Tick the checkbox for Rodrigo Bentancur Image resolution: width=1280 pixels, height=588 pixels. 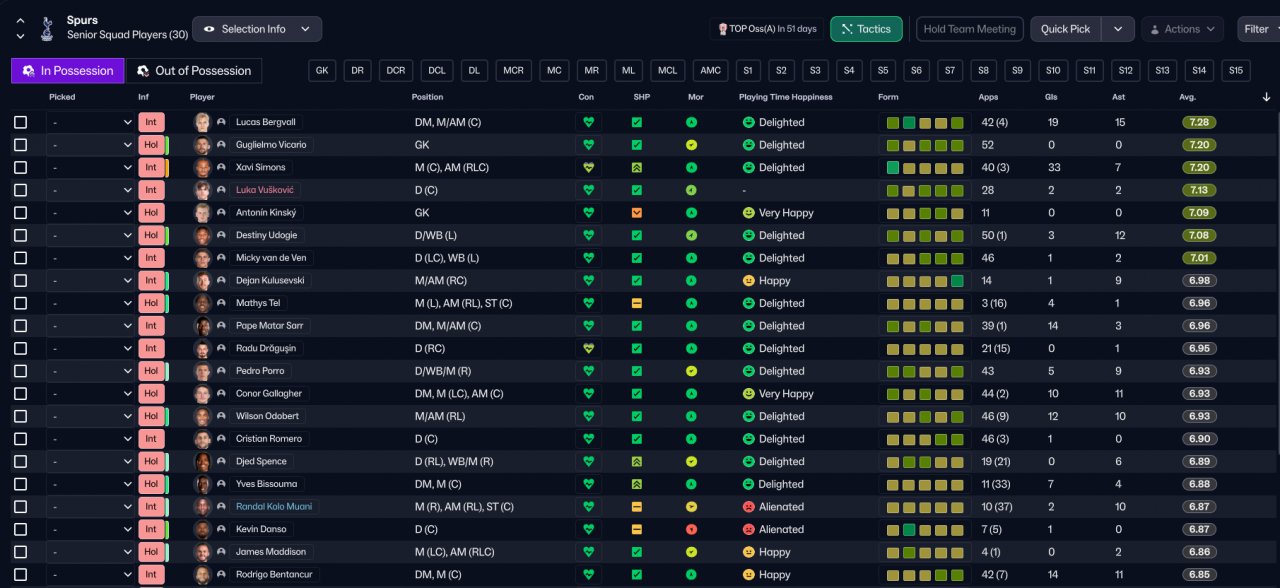(21, 574)
